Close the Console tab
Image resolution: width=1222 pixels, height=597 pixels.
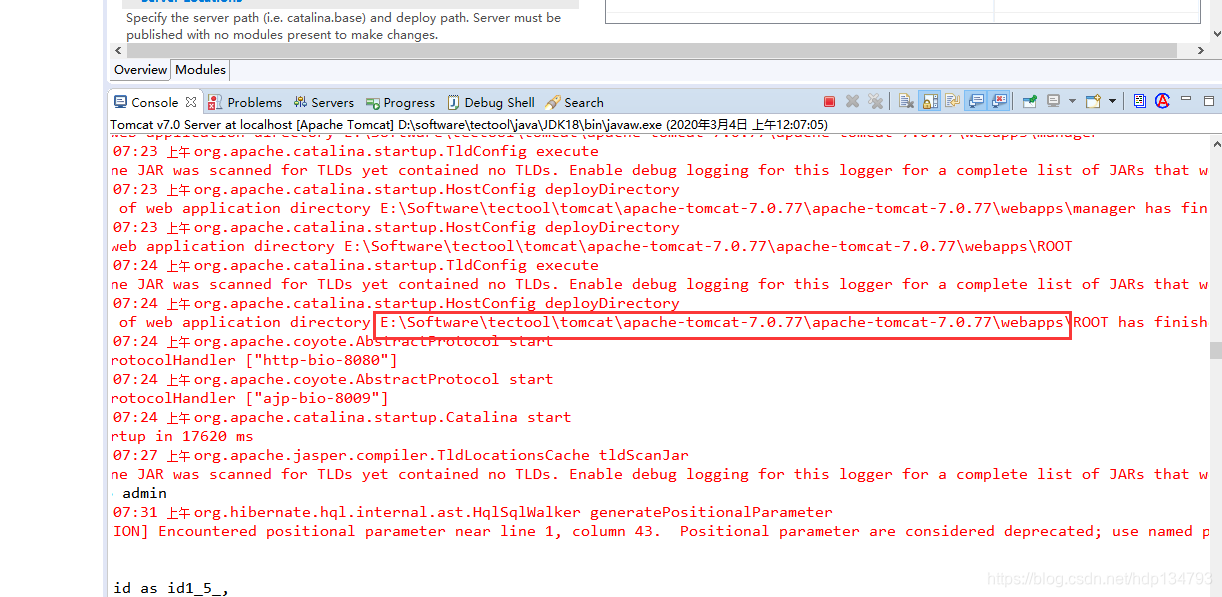[191, 102]
